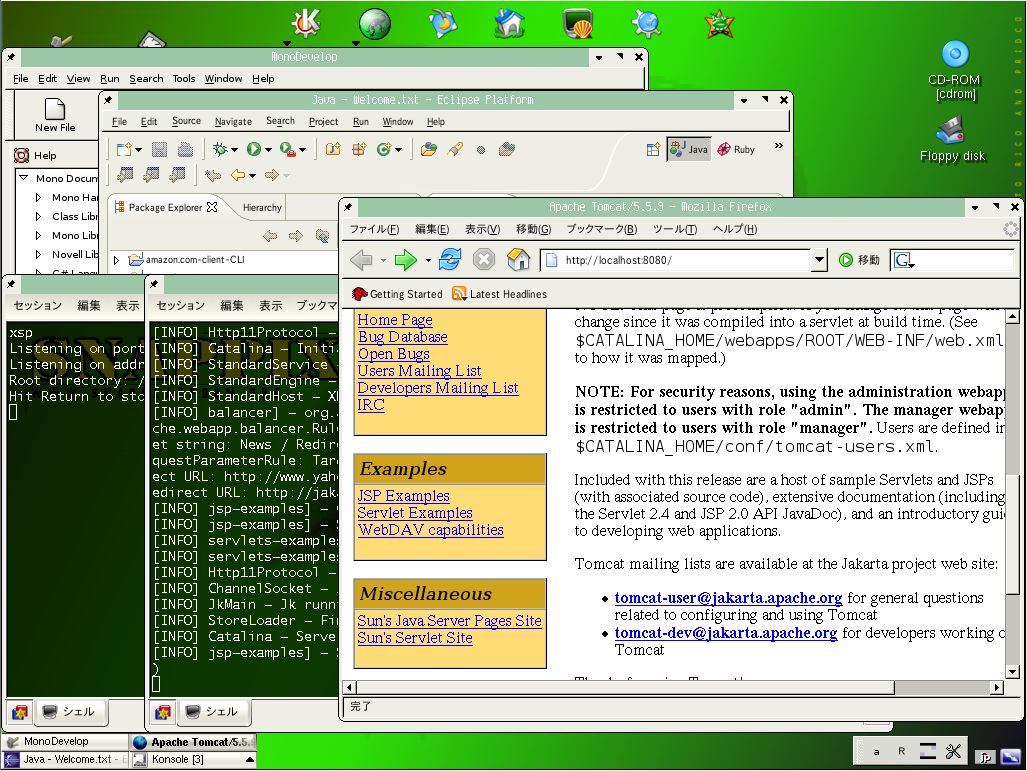Click Eclipse Open Perspective icon
1027x771 pixels.
click(653, 149)
